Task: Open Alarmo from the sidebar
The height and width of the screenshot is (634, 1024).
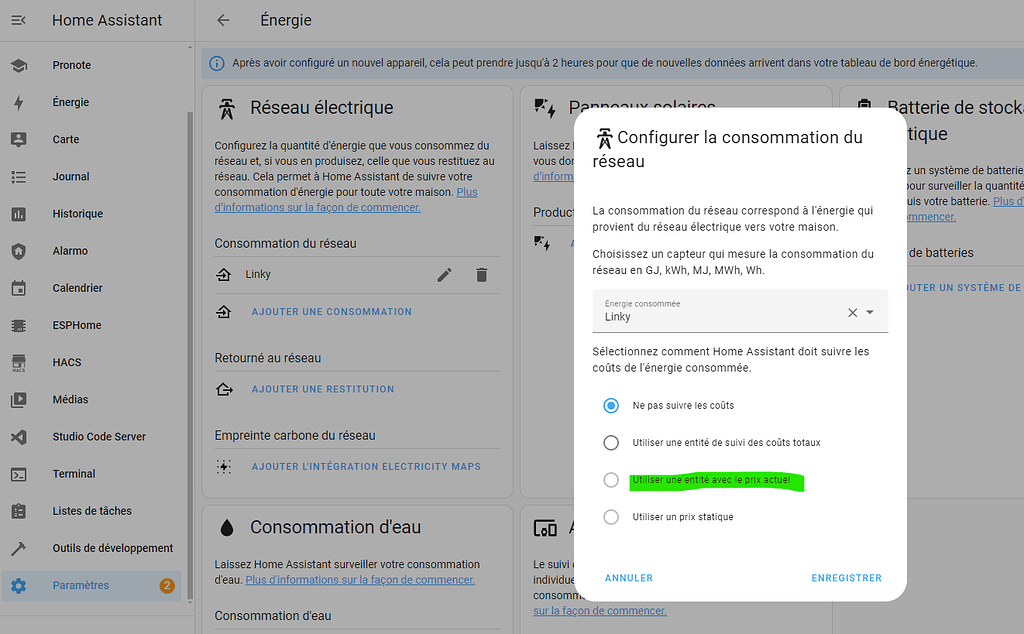Action: 72,250
